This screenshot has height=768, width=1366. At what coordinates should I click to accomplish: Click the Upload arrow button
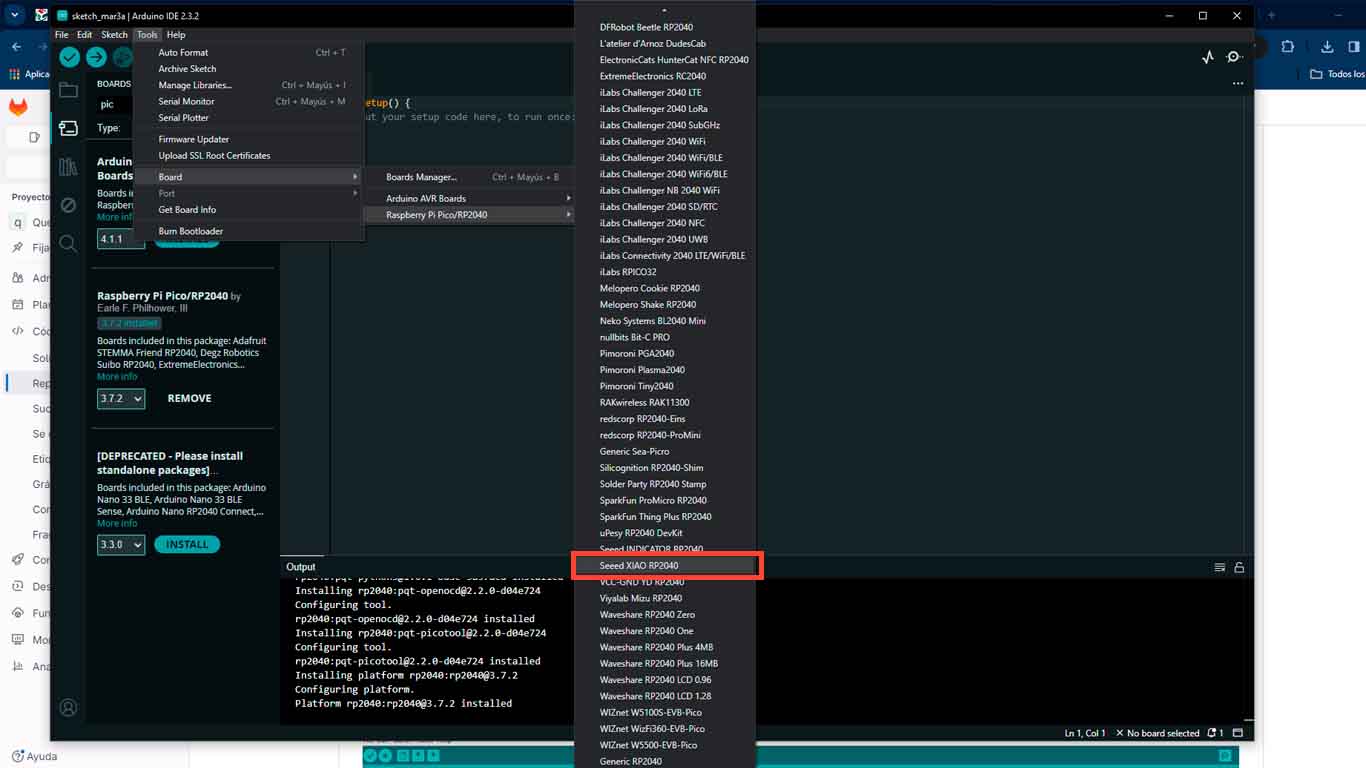coord(96,58)
